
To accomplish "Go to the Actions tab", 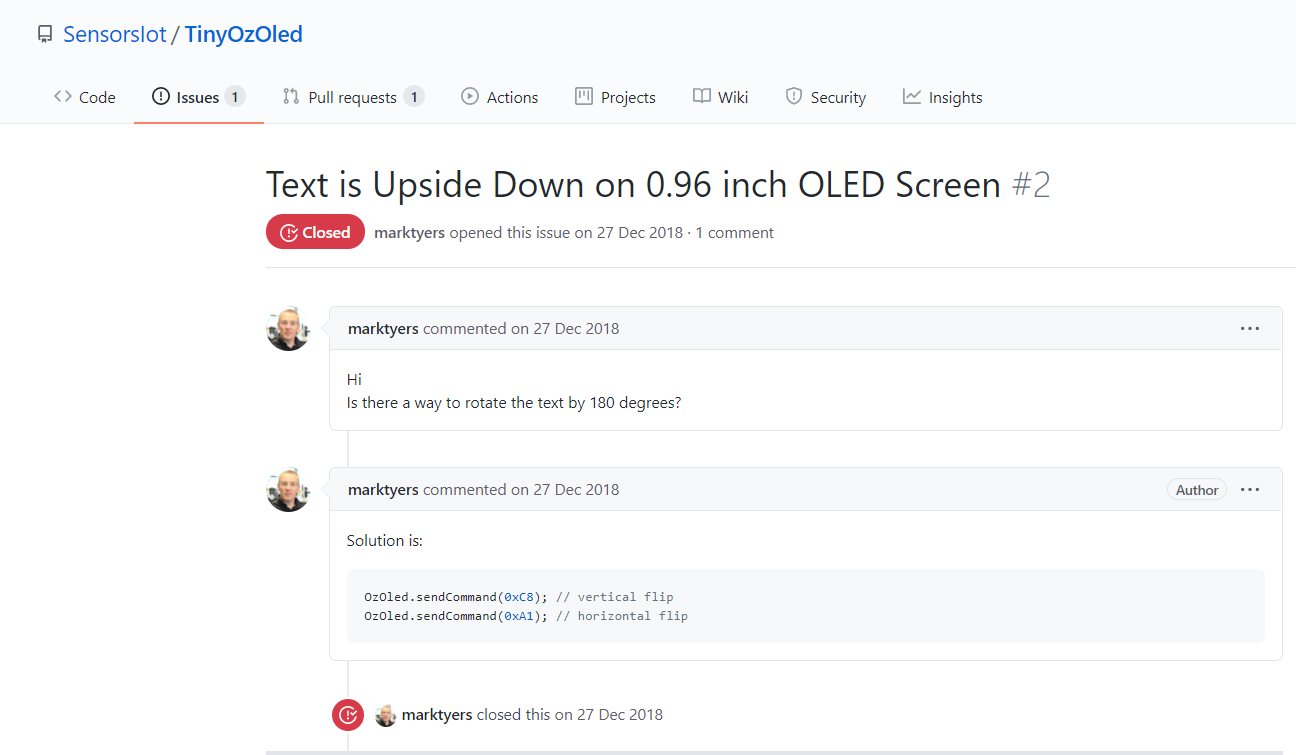I will 500,97.
